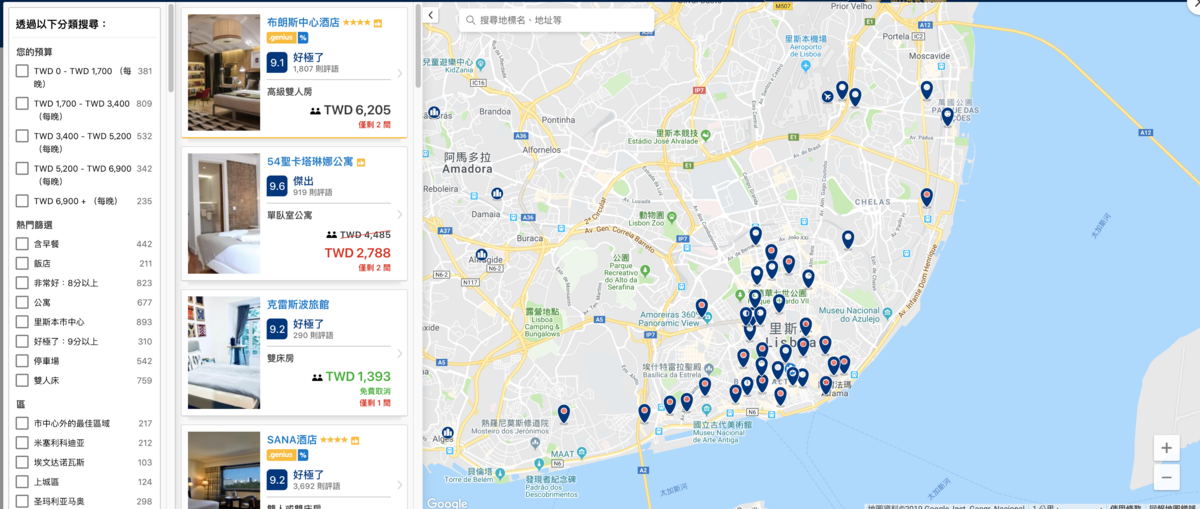
Task: Expand 克雷斯波旅館 card via right chevron
Action: click(x=399, y=353)
